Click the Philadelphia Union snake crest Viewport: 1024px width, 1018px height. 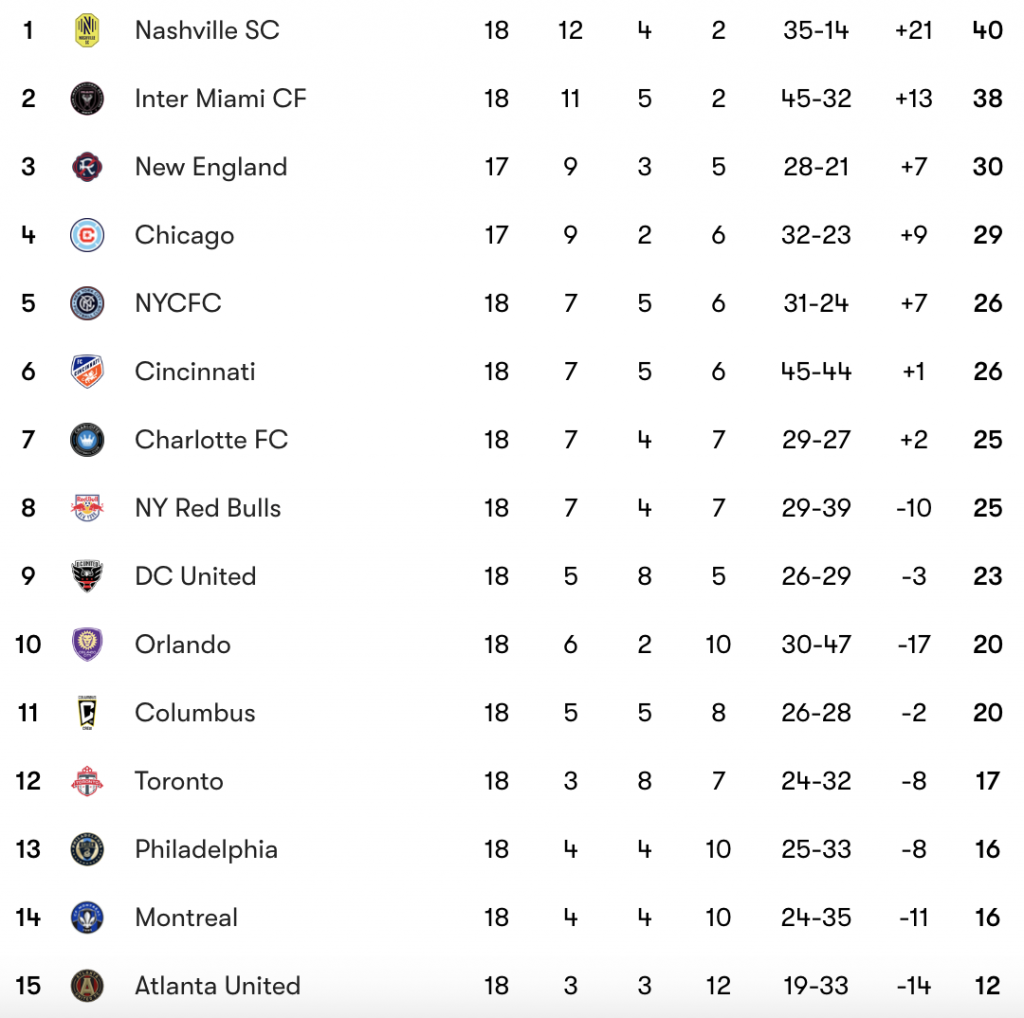87,849
